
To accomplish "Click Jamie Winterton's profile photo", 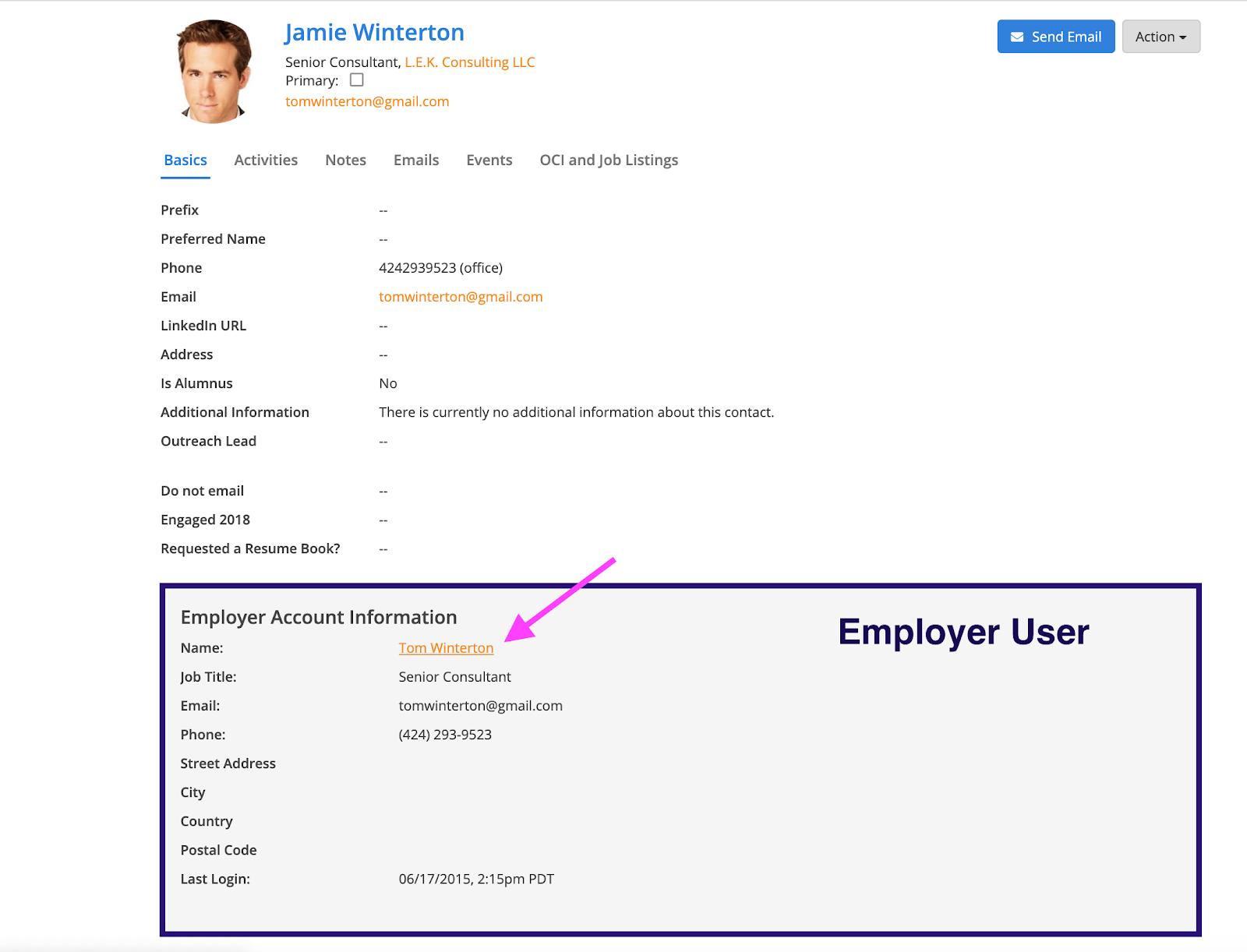I will [x=214, y=72].
